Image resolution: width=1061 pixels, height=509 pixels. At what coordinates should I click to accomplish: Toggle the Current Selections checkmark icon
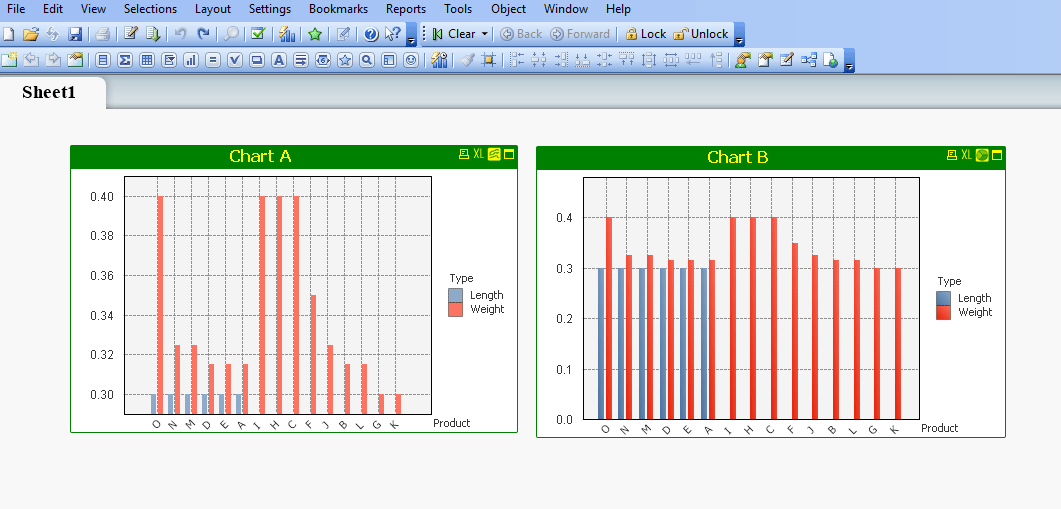point(257,34)
